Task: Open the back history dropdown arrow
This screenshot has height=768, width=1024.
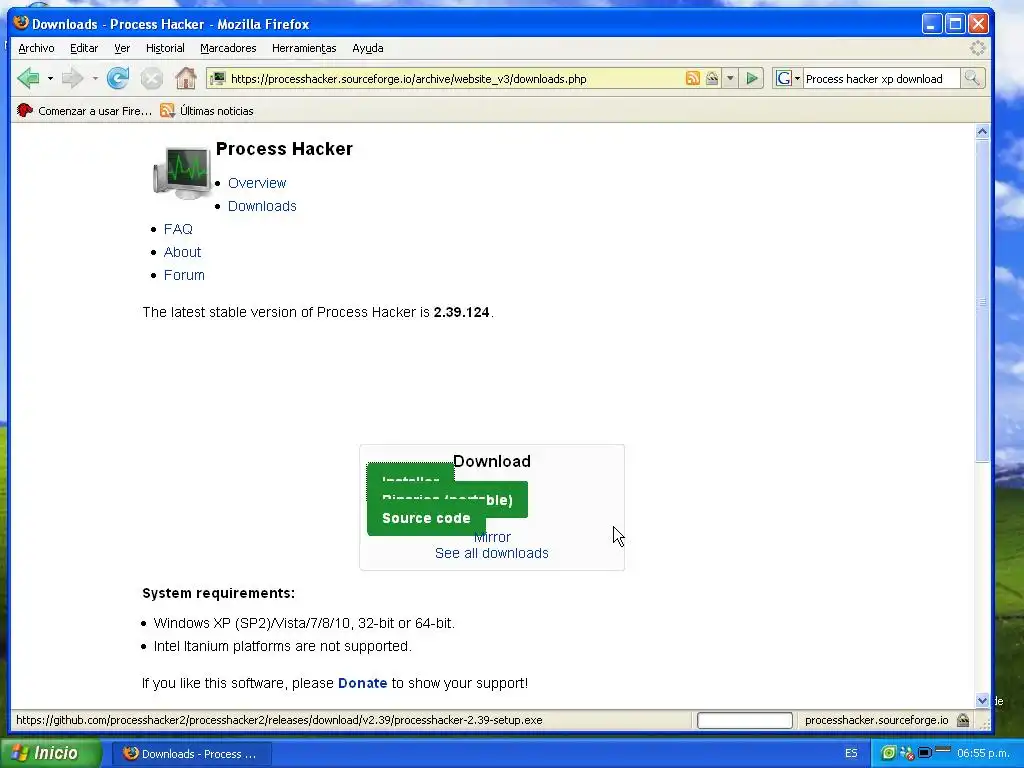Action: click(x=50, y=78)
